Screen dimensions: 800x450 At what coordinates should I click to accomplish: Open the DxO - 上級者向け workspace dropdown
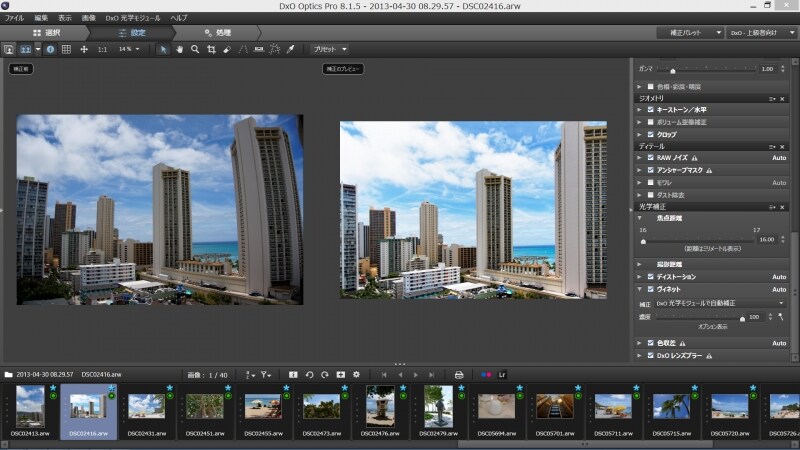762,33
